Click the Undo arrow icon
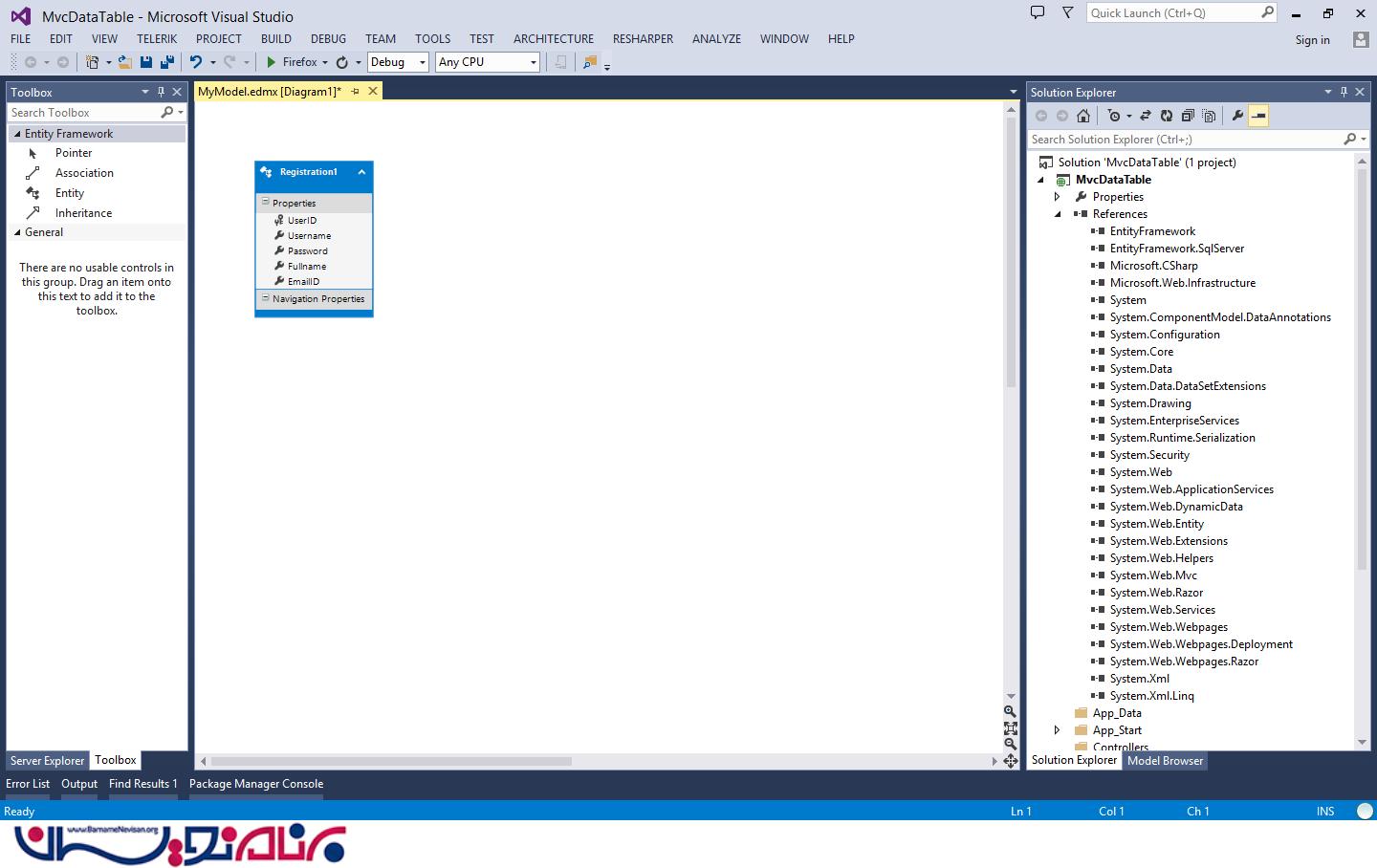This screenshot has height=868, width=1377. coord(196,62)
